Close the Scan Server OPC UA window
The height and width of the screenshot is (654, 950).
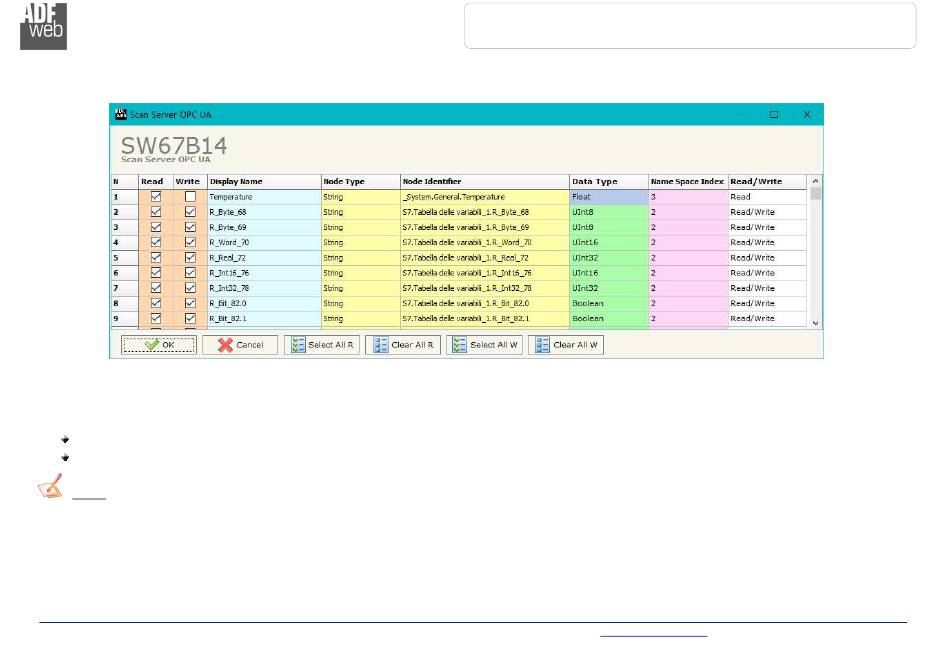[807, 114]
